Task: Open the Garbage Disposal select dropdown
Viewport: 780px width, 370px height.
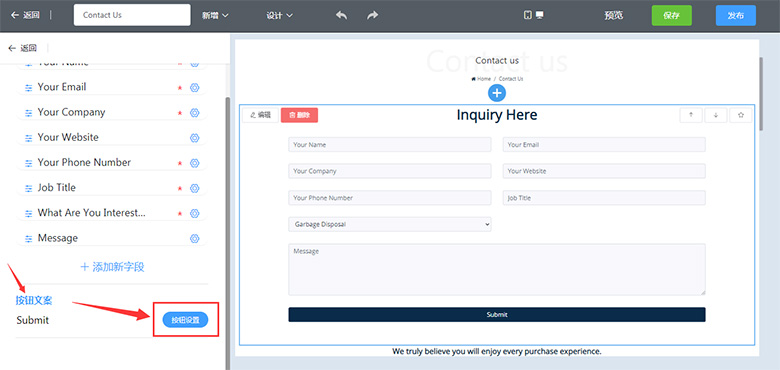Action: coord(390,224)
